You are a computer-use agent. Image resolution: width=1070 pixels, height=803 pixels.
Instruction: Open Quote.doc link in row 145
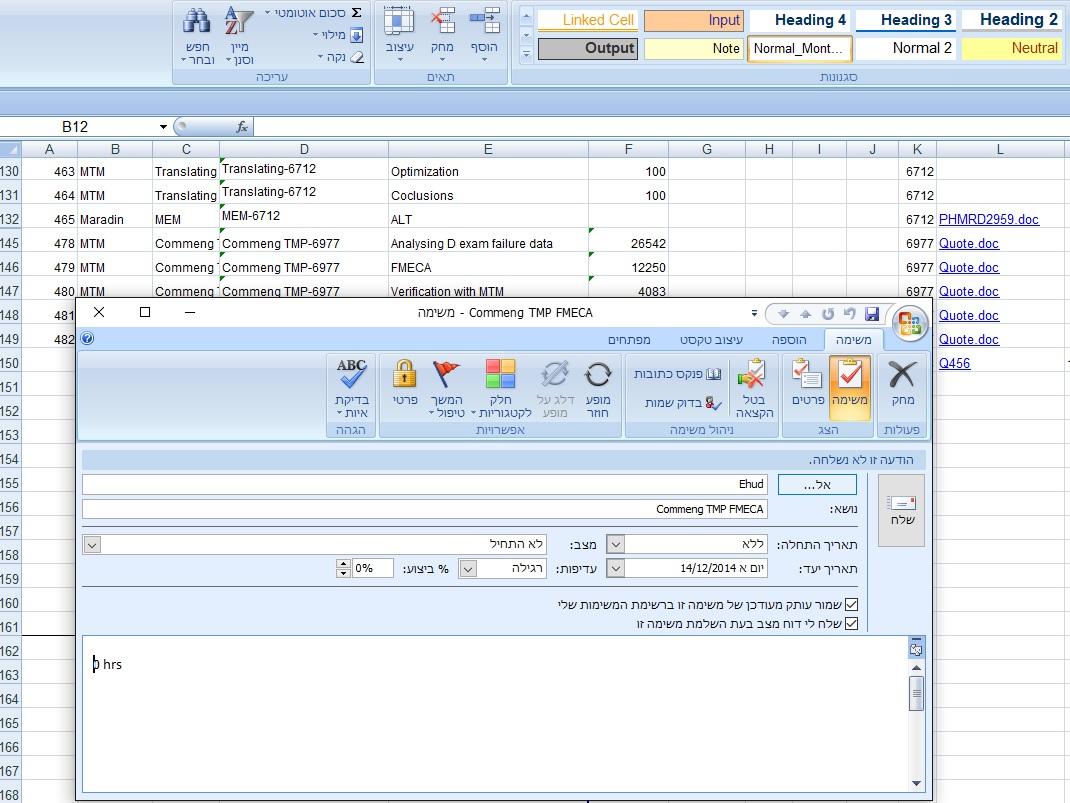click(968, 244)
